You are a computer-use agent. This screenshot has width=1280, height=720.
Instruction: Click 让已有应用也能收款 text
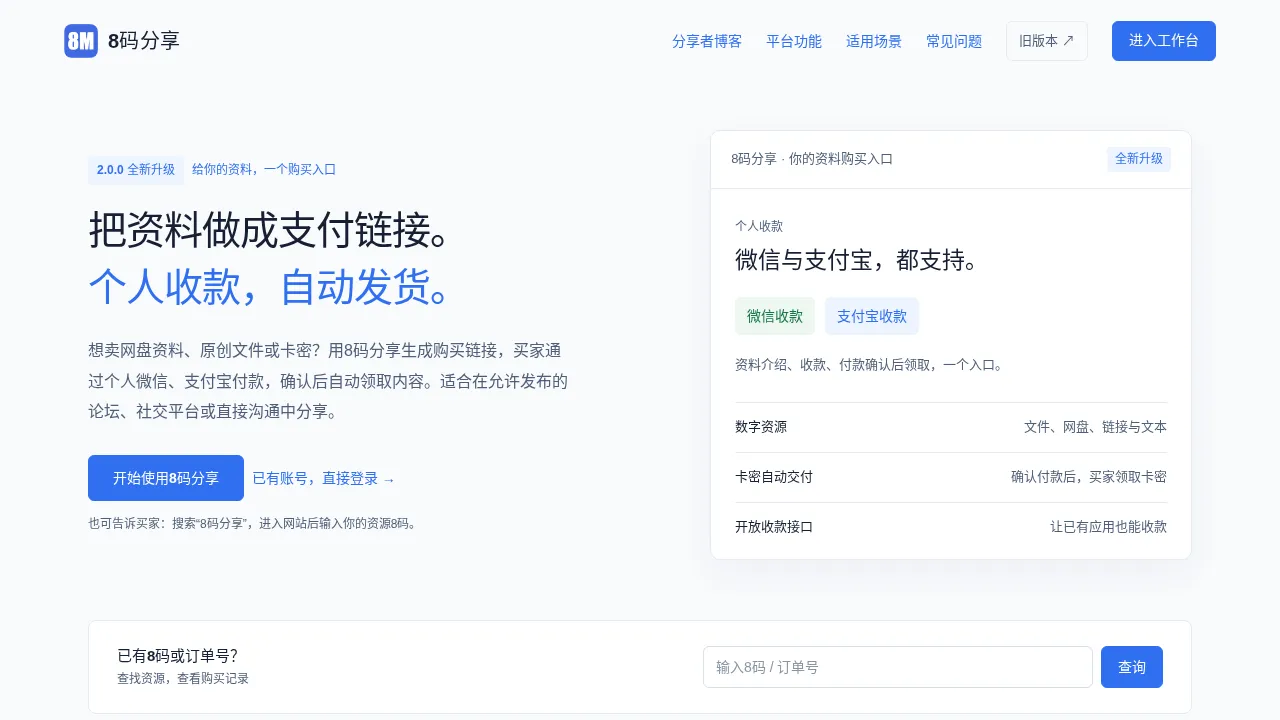pyautogui.click(x=1108, y=527)
